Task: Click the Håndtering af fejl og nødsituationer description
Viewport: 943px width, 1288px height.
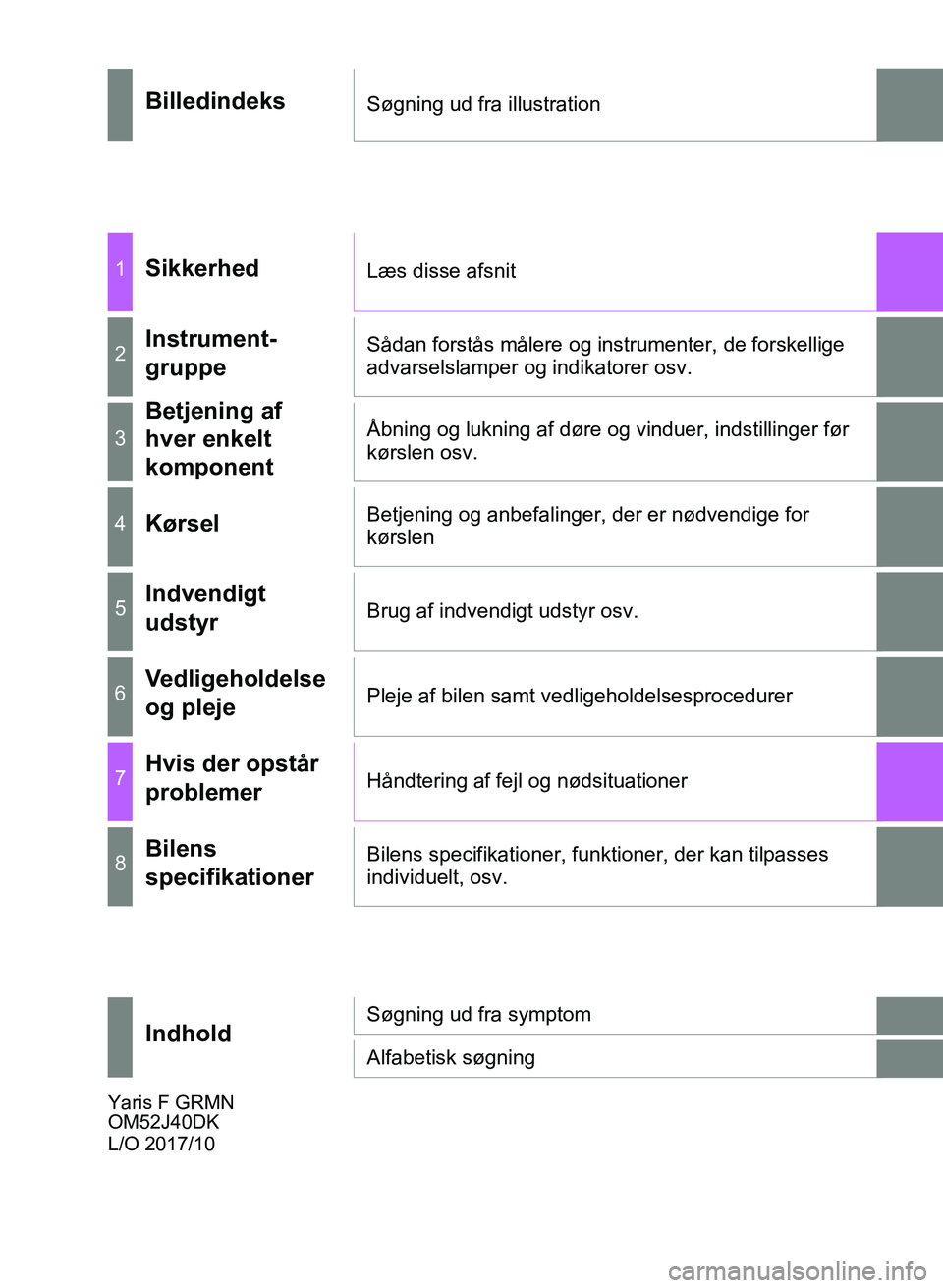Action: click(x=527, y=781)
